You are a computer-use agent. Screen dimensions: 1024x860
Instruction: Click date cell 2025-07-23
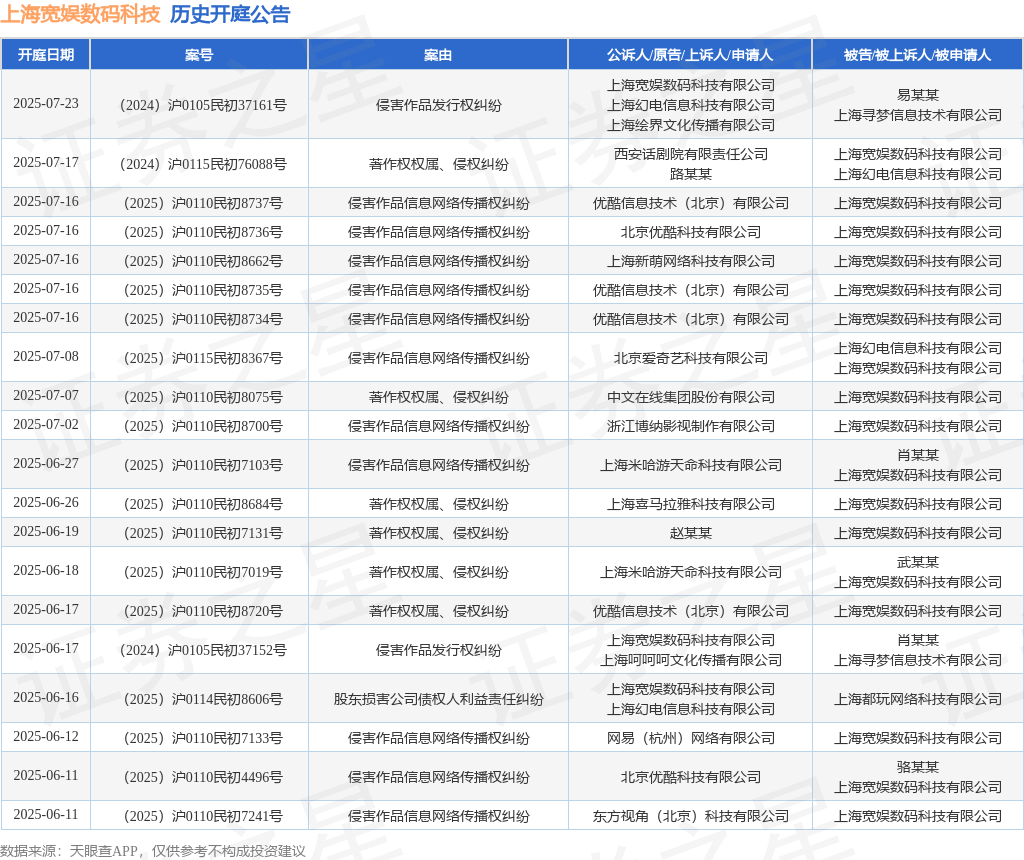point(46,104)
